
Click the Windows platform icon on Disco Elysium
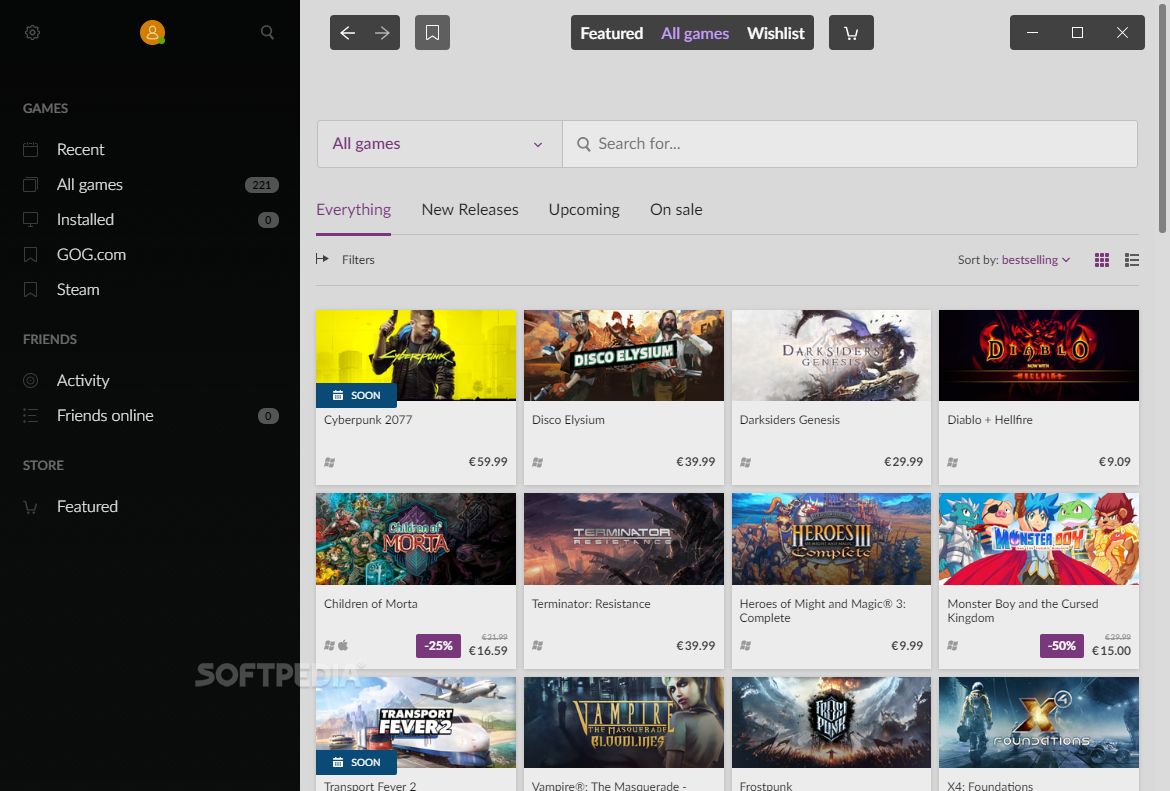(537, 463)
